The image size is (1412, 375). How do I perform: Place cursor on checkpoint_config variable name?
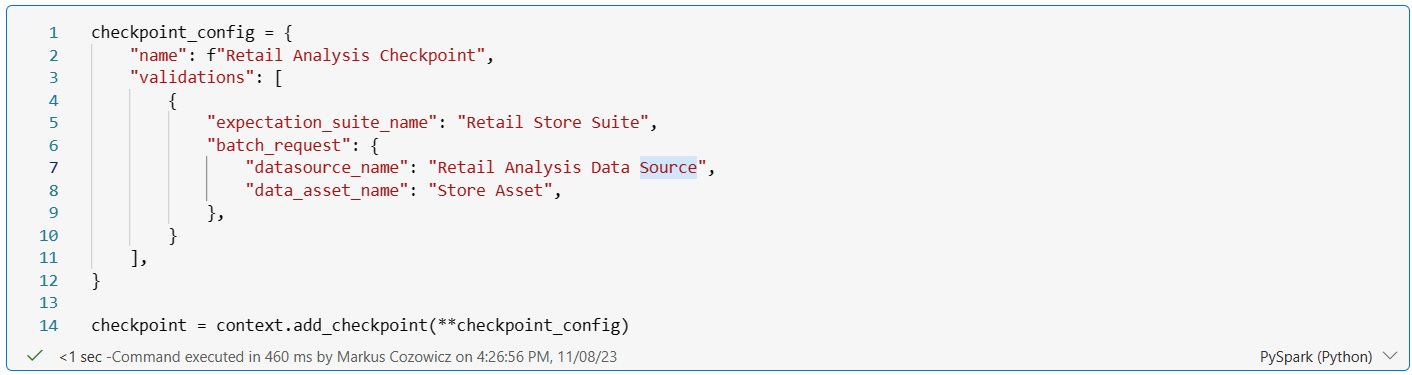click(168, 32)
